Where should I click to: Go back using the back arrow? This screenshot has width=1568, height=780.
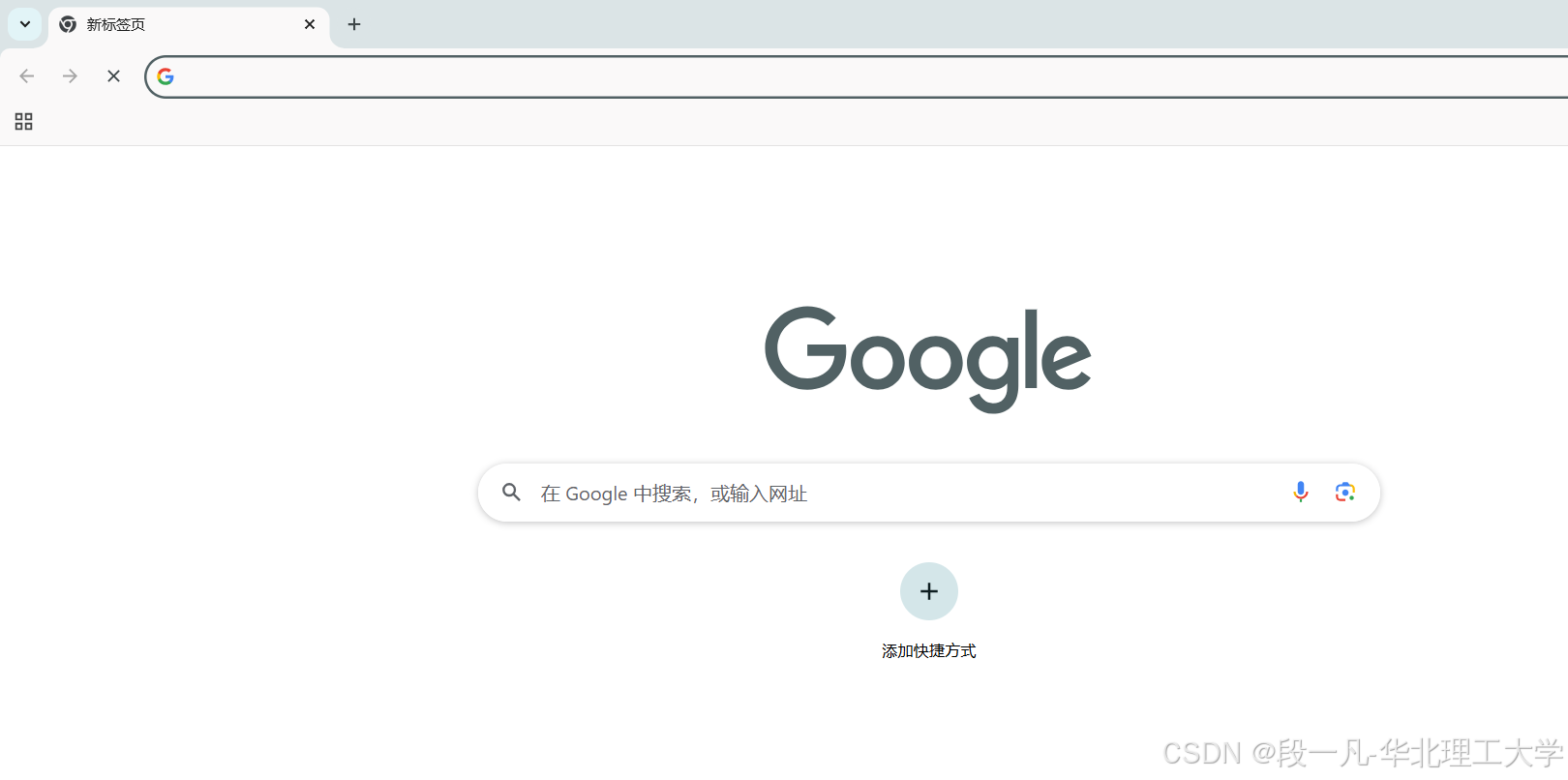[x=27, y=75]
